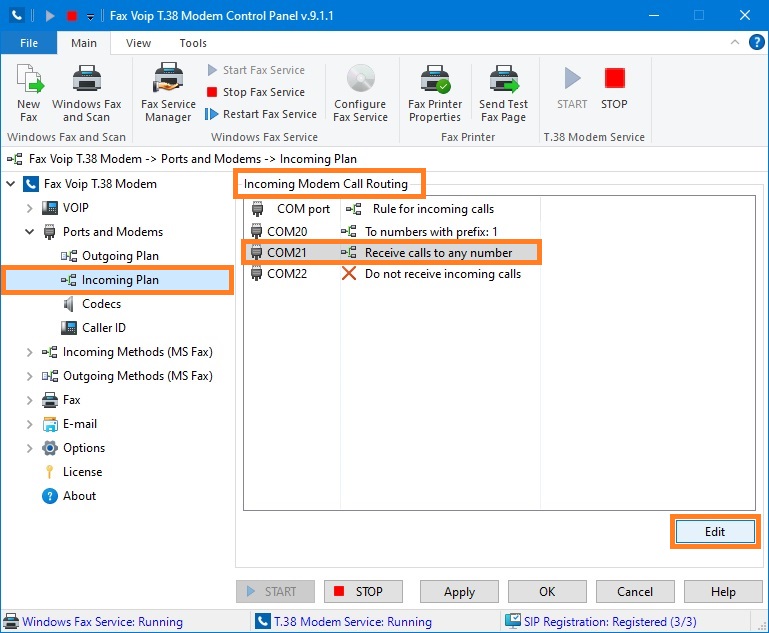Select the COM20 routing row
This screenshot has width=769, height=633.
click(391, 231)
